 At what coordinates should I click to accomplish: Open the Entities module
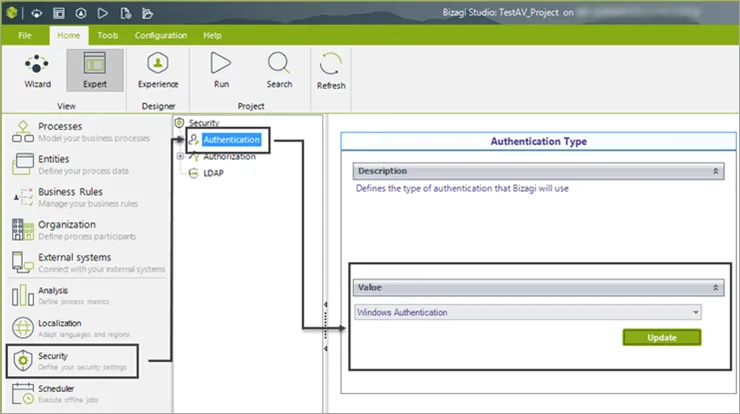pos(70,164)
